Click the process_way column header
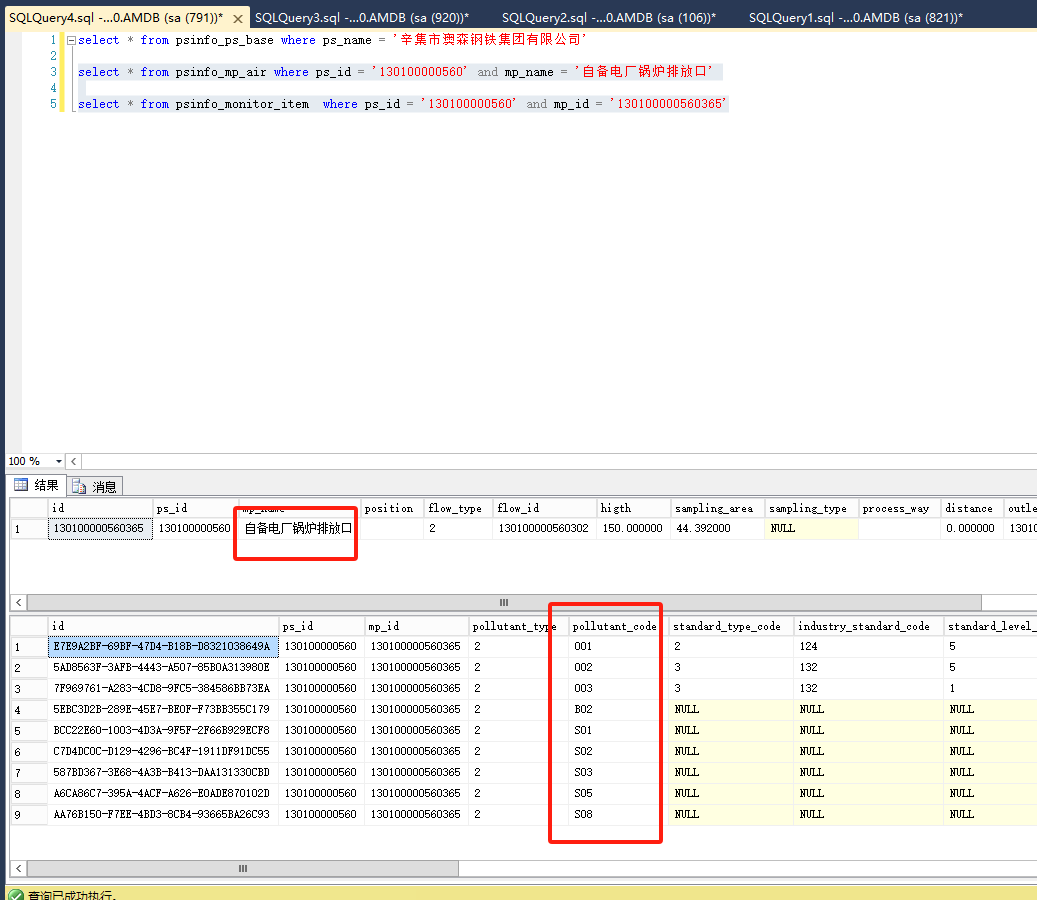Image resolution: width=1037 pixels, height=900 pixels. point(899,508)
